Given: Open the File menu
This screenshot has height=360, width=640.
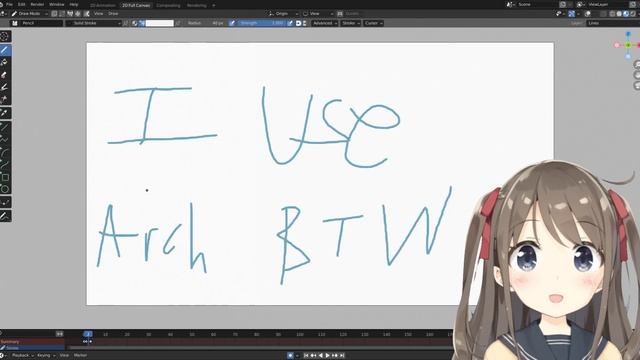Looking at the screenshot, I should click(9, 4).
